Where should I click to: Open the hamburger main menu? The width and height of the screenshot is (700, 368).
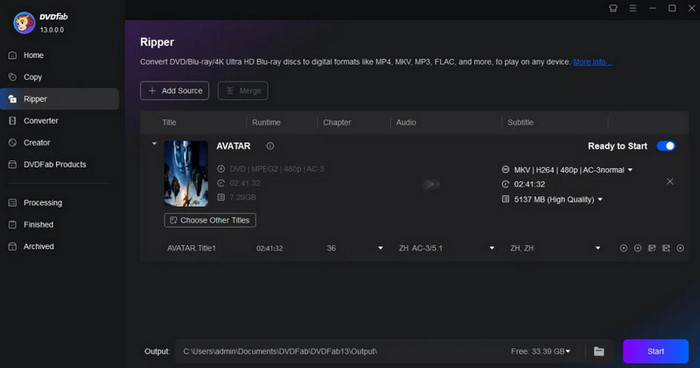pos(633,8)
